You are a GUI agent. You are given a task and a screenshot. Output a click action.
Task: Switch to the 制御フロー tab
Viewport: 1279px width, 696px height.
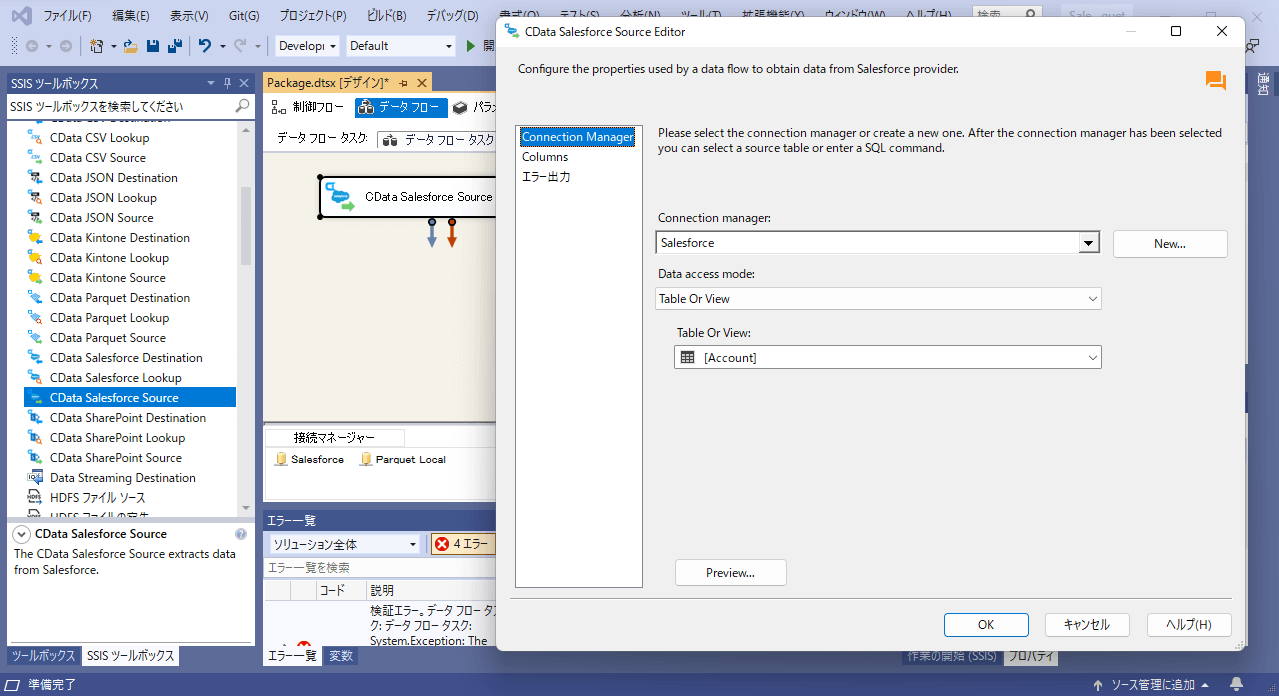tap(309, 107)
